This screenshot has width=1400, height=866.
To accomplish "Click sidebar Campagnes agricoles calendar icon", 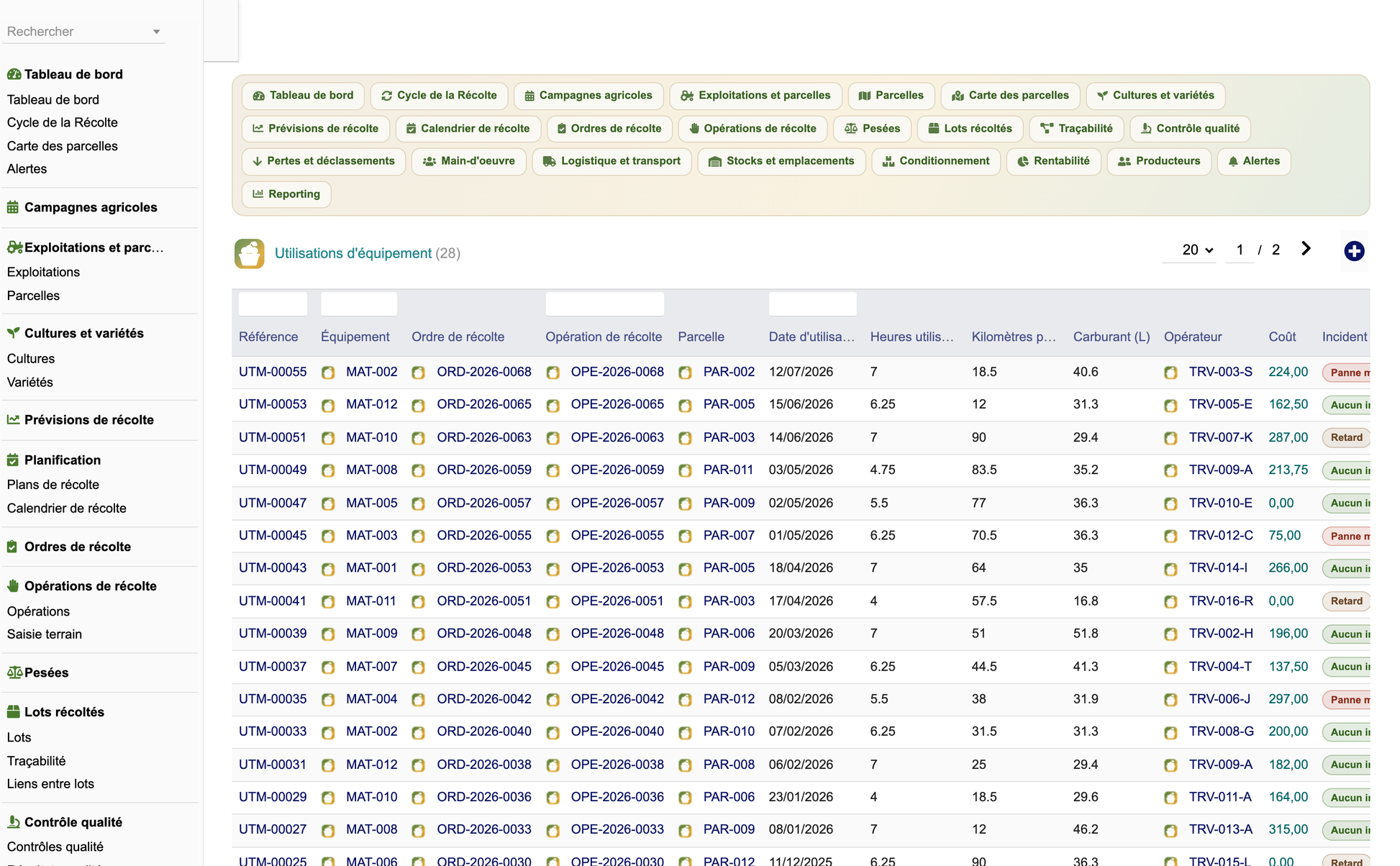I will [13, 207].
